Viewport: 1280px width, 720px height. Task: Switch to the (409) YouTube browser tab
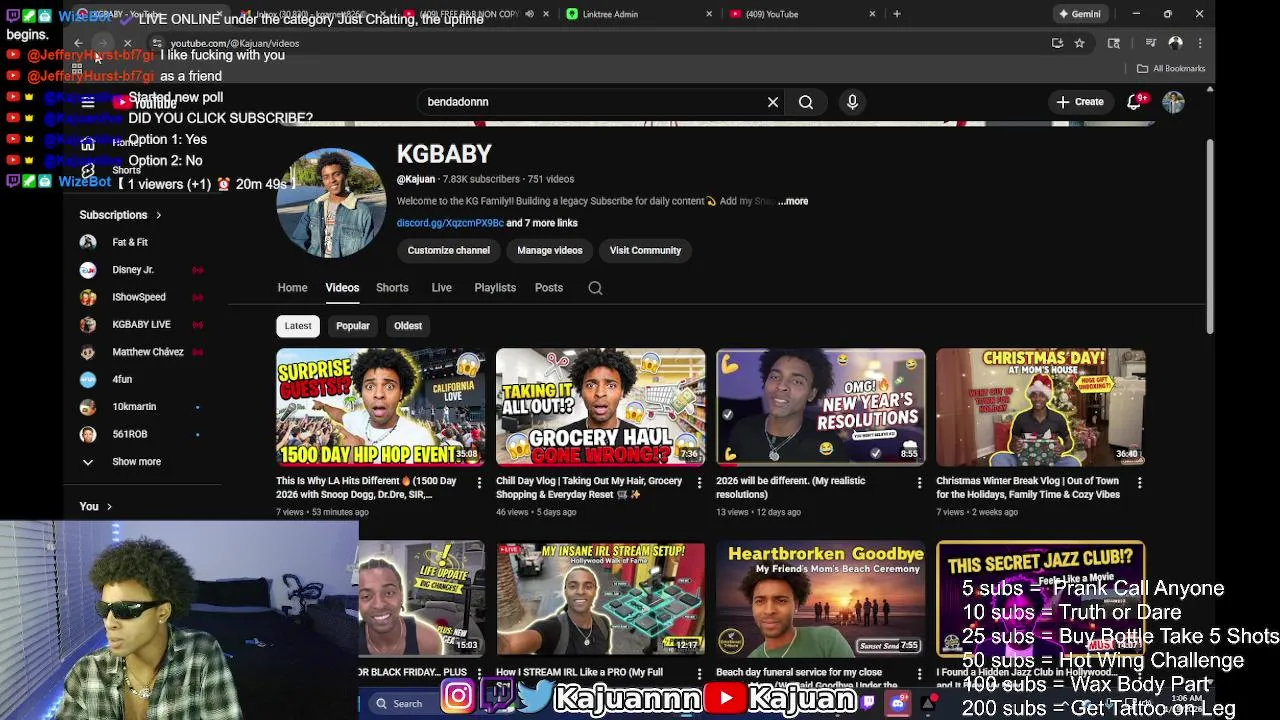tap(800, 14)
